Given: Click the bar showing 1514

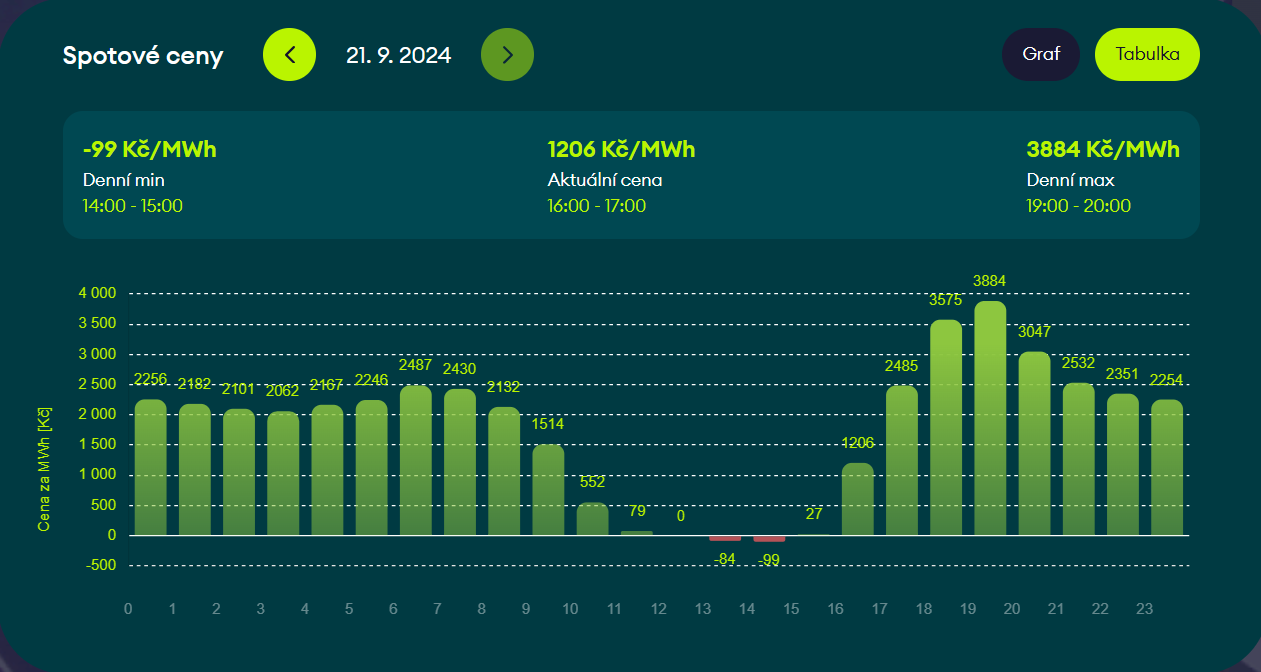Looking at the screenshot, I should [548, 490].
